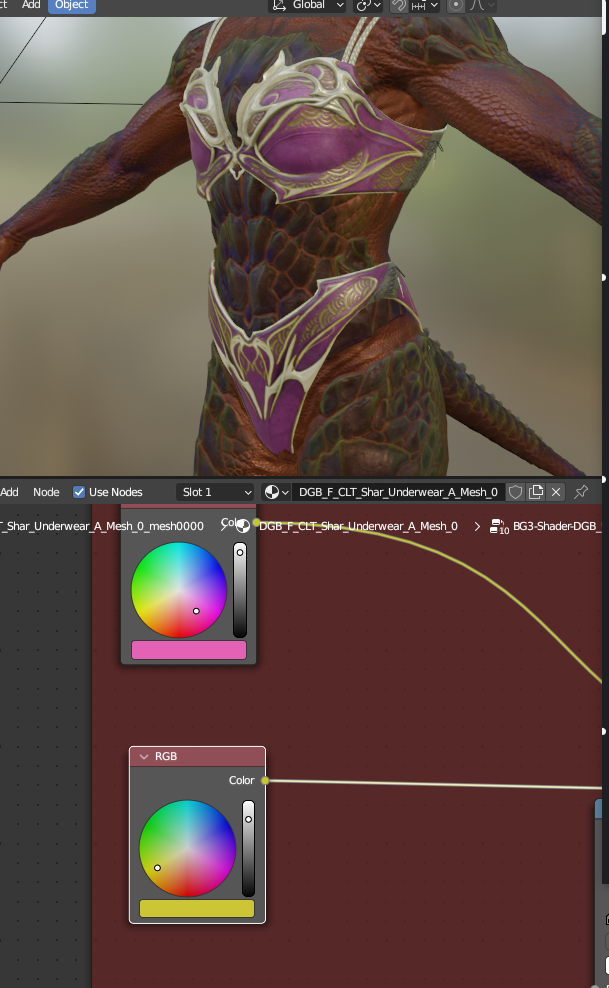
Task: Open the Object menu in the viewport header
Action: (72, 5)
